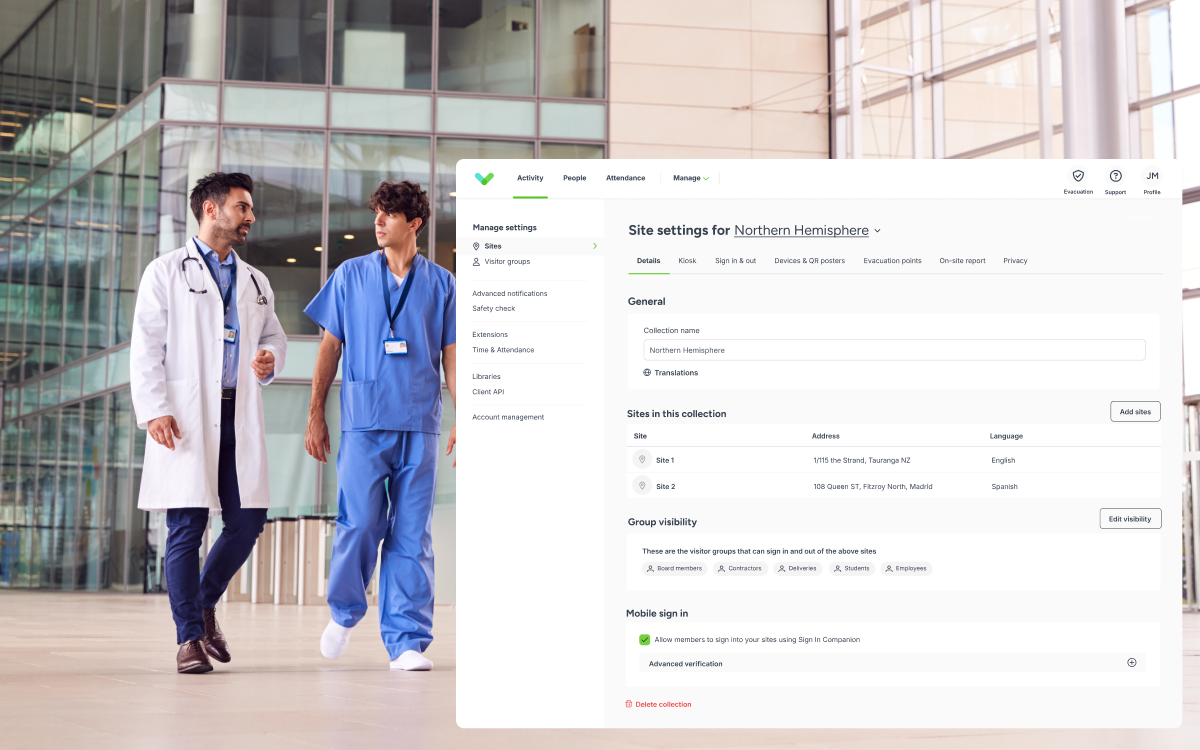
Task: Open Advanced notifications in the sidebar
Action: (510, 294)
